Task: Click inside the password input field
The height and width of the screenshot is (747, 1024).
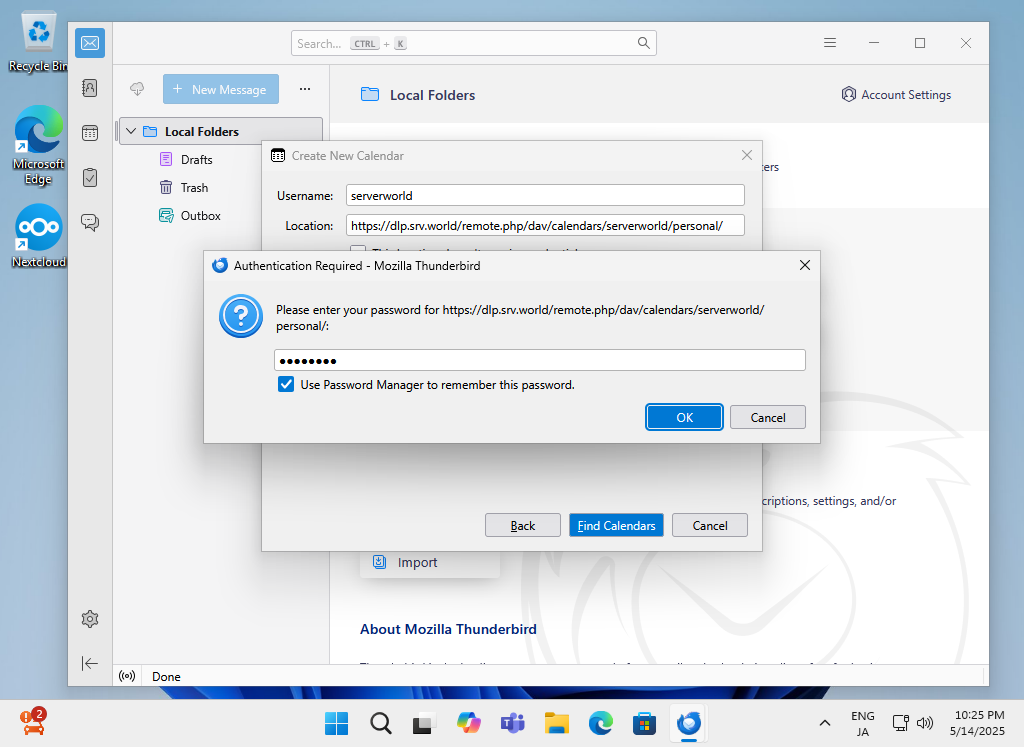Action: (540, 359)
